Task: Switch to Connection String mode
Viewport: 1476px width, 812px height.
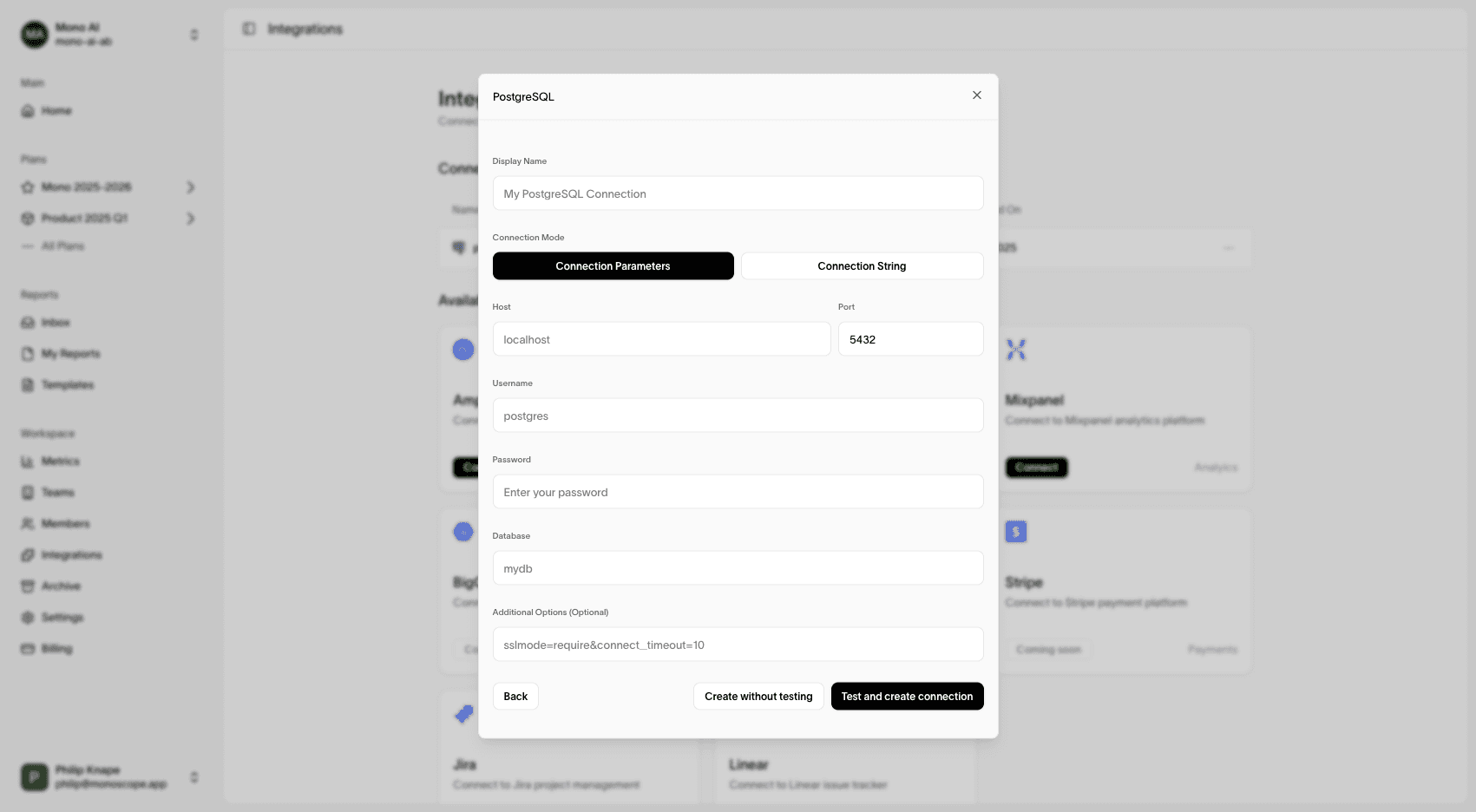Action: pyautogui.click(x=861, y=266)
